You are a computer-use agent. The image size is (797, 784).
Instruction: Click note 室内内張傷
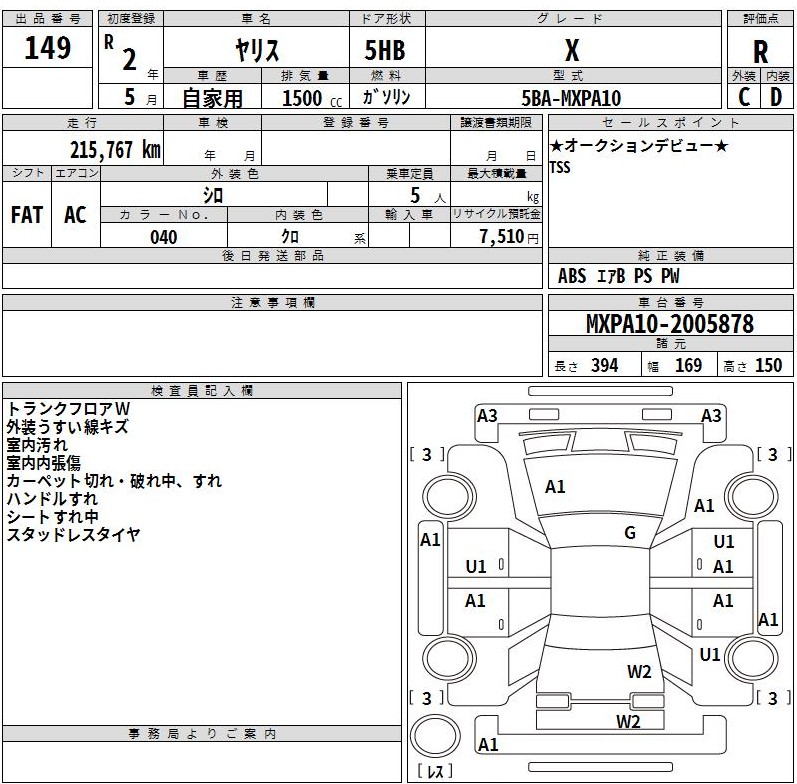click(x=44, y=463)
